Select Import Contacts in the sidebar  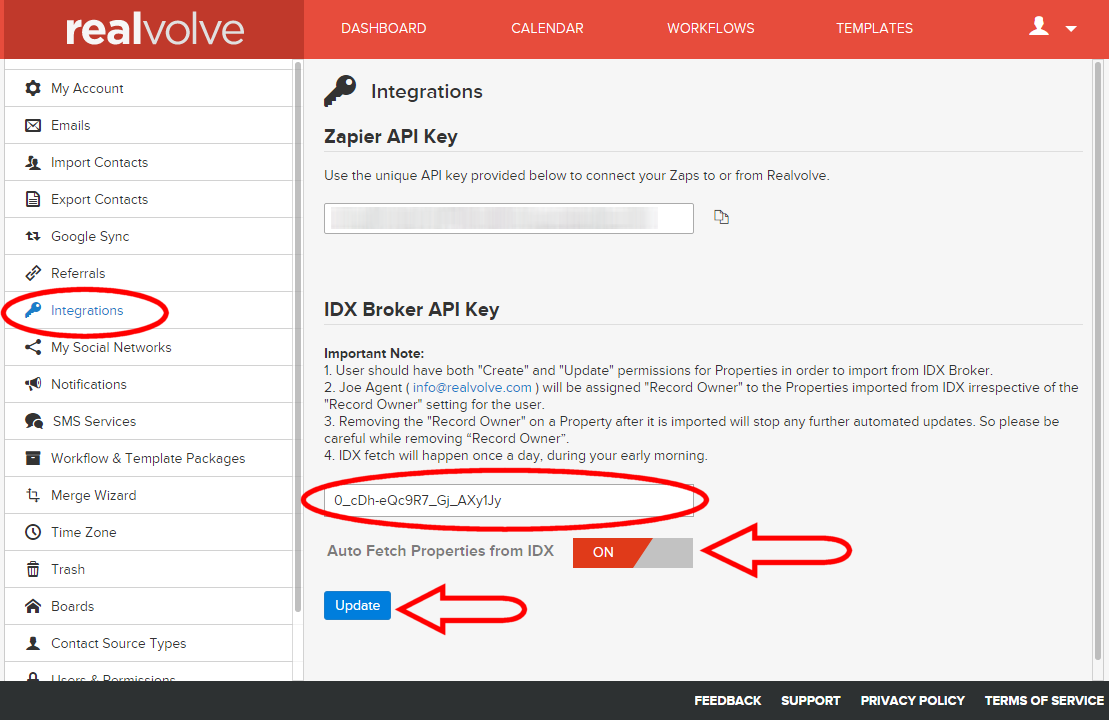point(149,162)
